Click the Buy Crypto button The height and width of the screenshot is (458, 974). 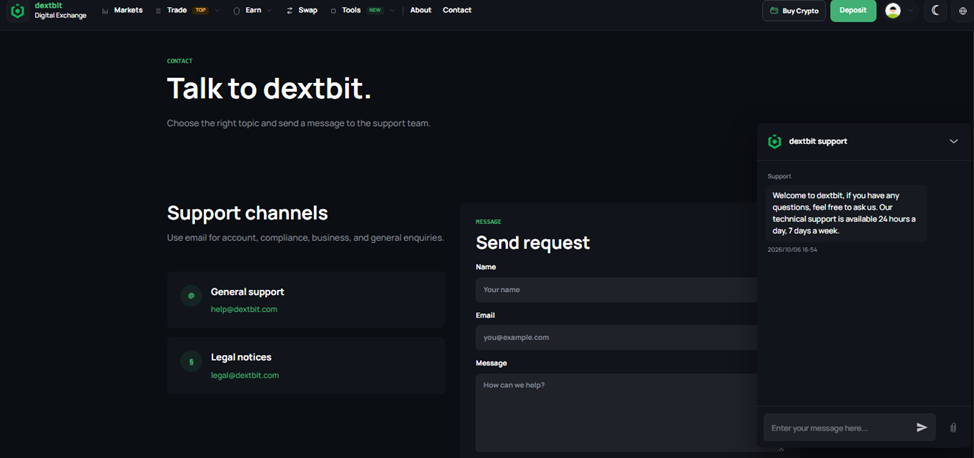coord(794,11)
